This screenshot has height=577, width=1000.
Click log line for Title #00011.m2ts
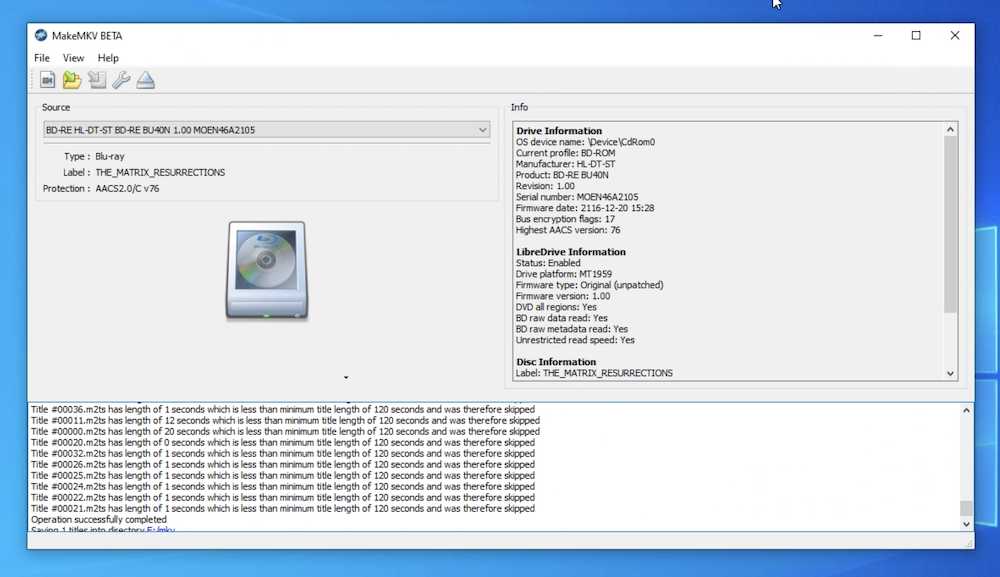point(285,421)
